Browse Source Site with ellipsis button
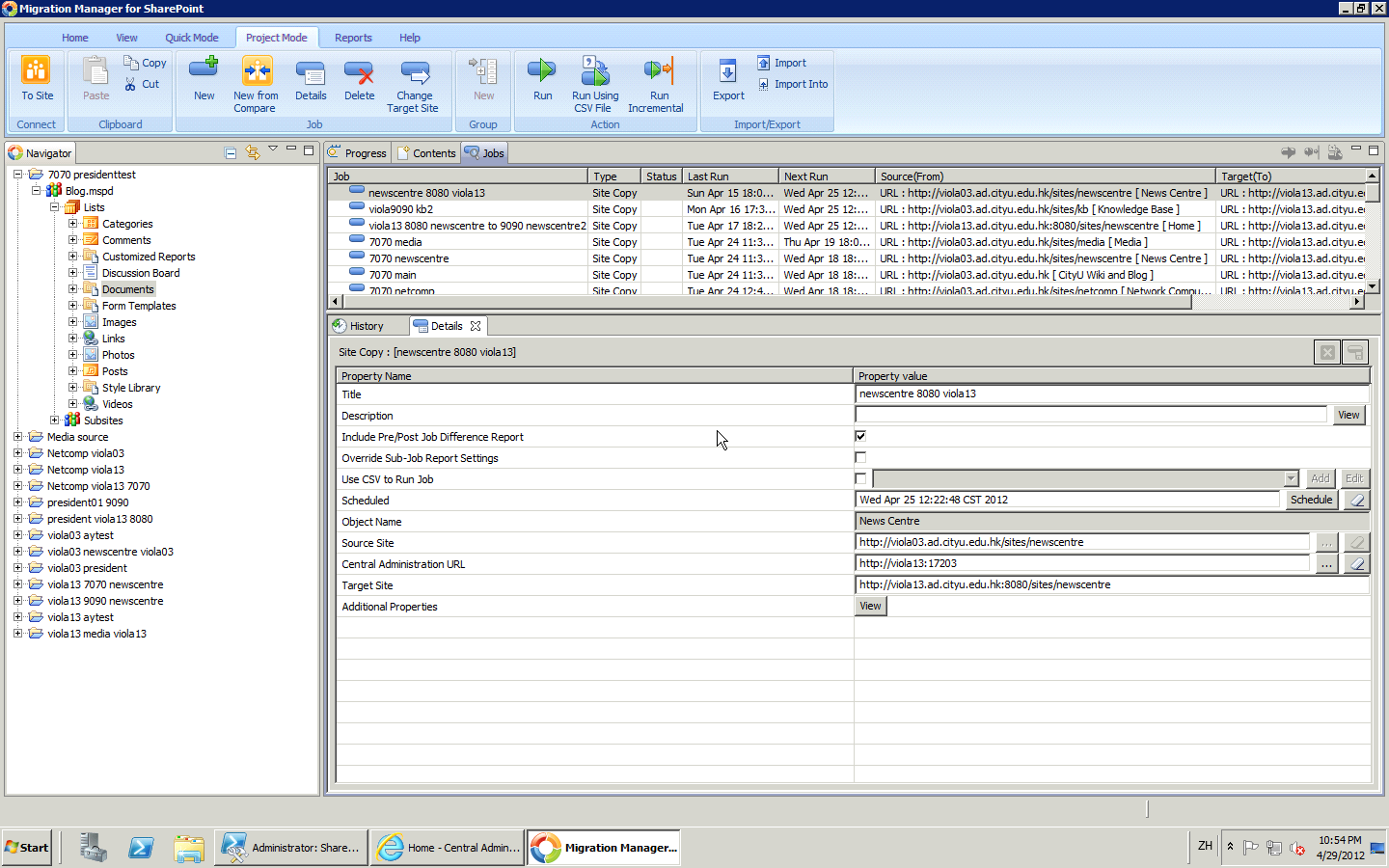Screen dimensions: 1389x868 point(1326,542)
